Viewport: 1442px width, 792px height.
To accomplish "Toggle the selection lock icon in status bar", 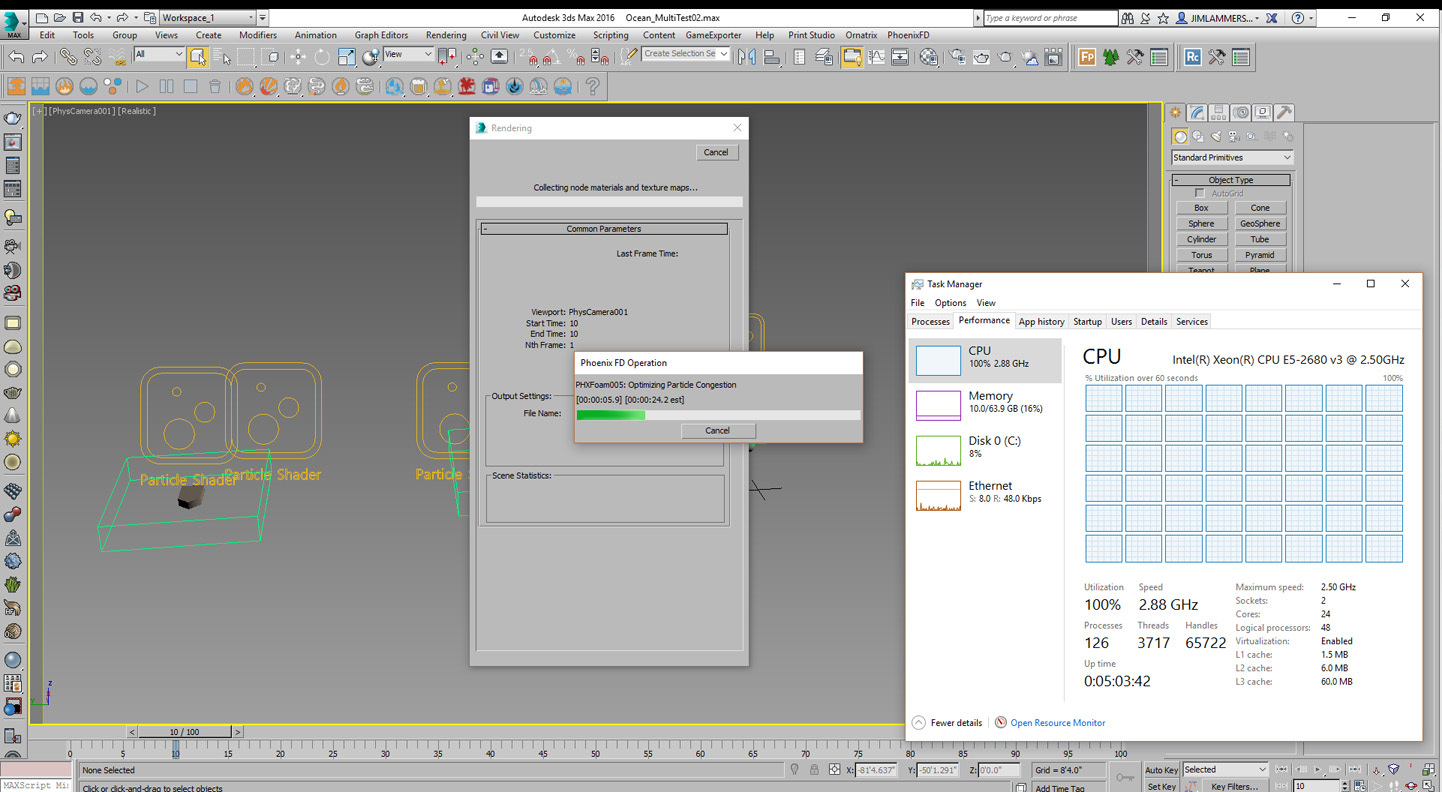I will tap(815, 770).
